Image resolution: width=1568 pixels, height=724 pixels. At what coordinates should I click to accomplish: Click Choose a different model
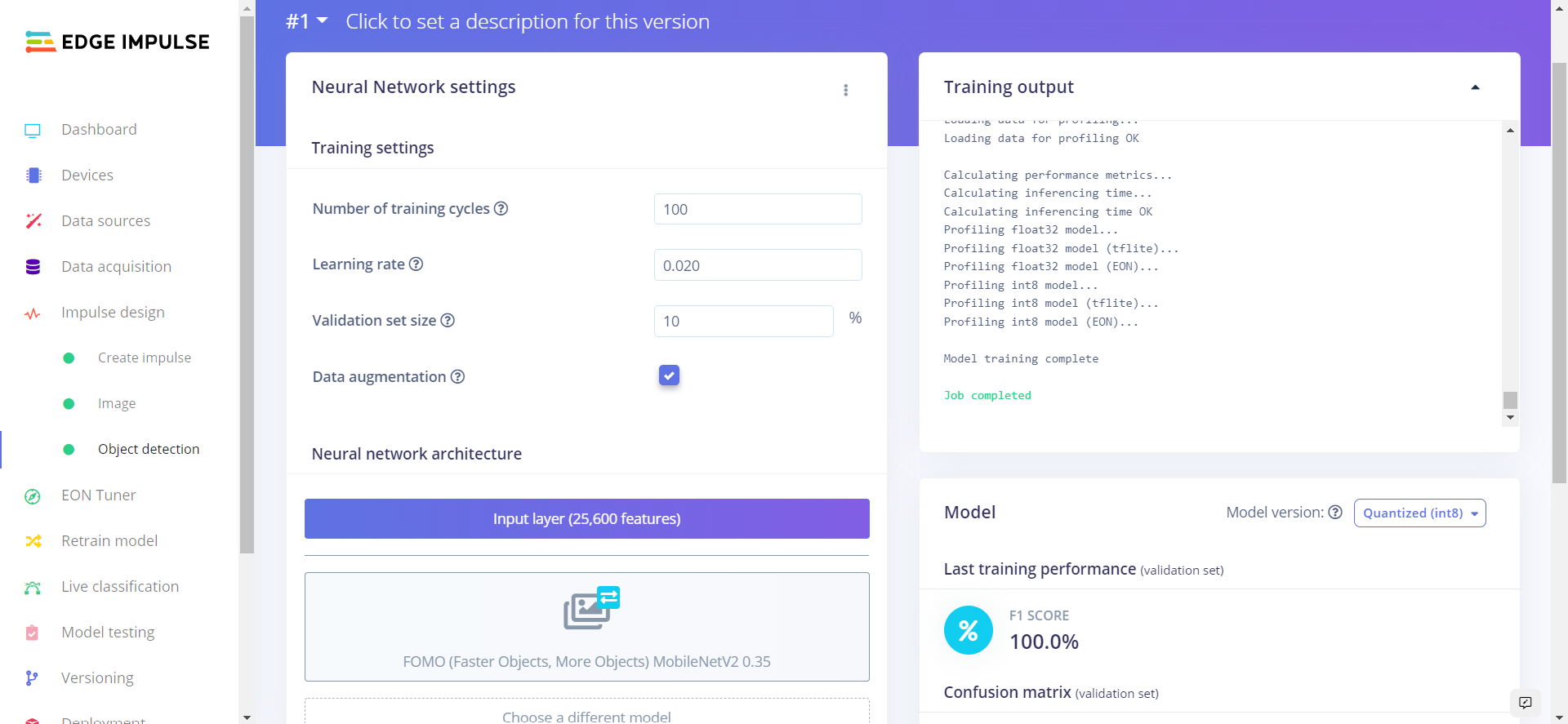click(x=586, y=716)
